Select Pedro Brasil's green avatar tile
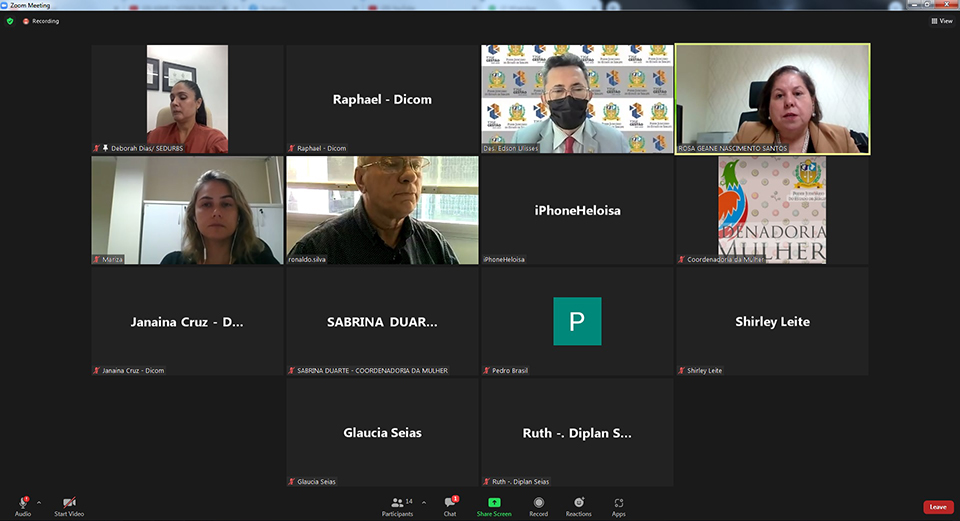960x521 pixels. click(577, 321)
